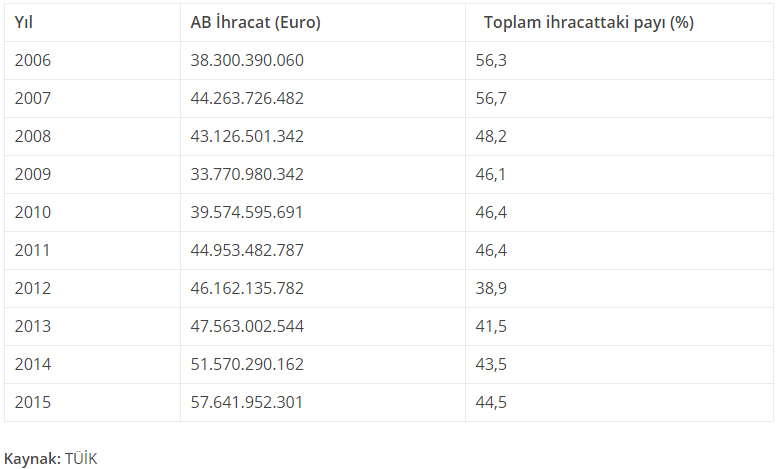Image resolution: width=776 pixels, height=469 pixels.
Task: Click the export value 46.162.135.782
Action: pyautogui.click(x=247, y=288)
